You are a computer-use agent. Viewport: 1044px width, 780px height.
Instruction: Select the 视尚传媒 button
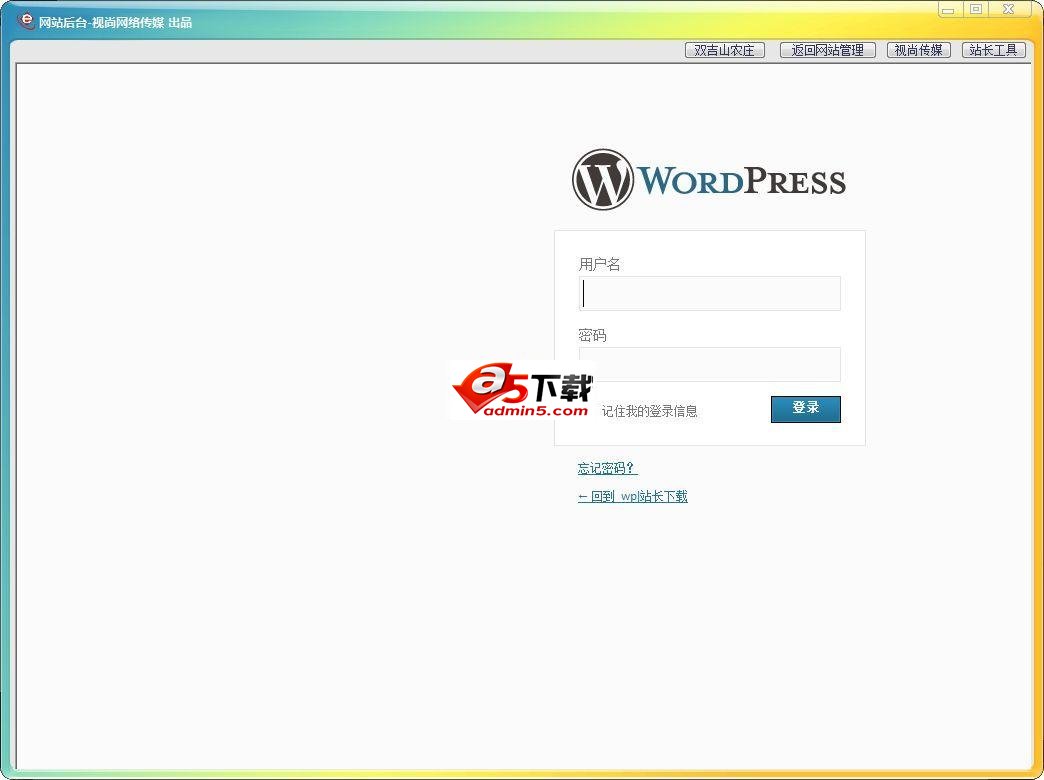coord(919,50)
